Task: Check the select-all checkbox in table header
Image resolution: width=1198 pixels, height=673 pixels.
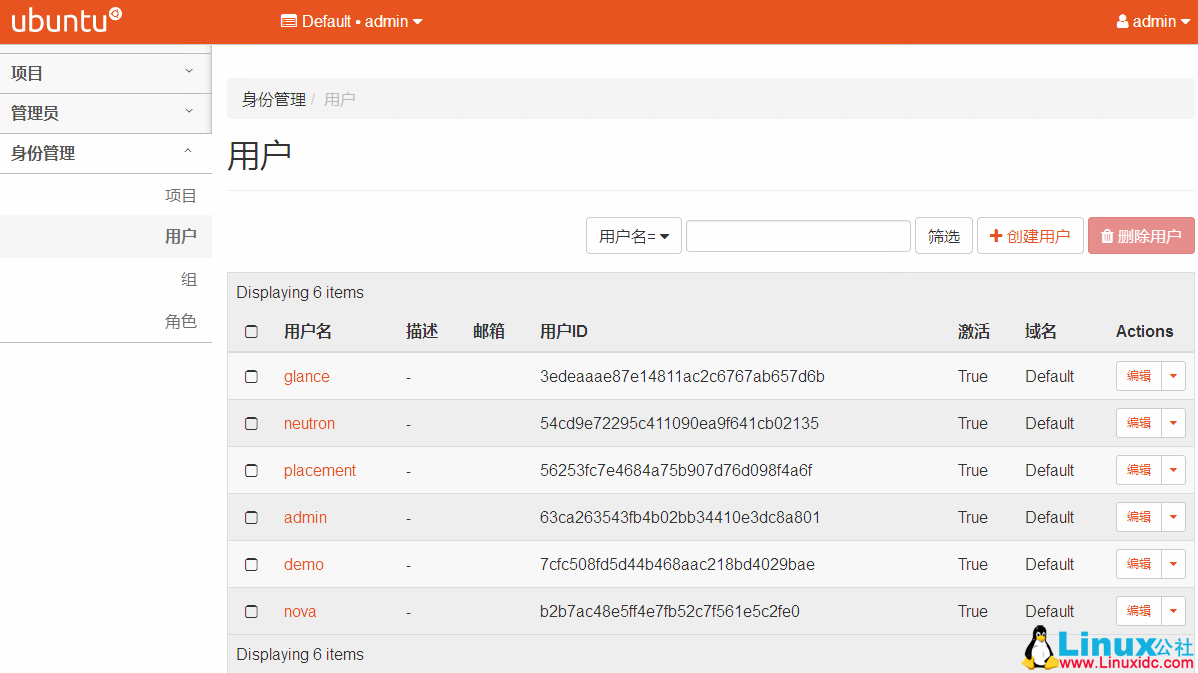Action: (251, 330)
